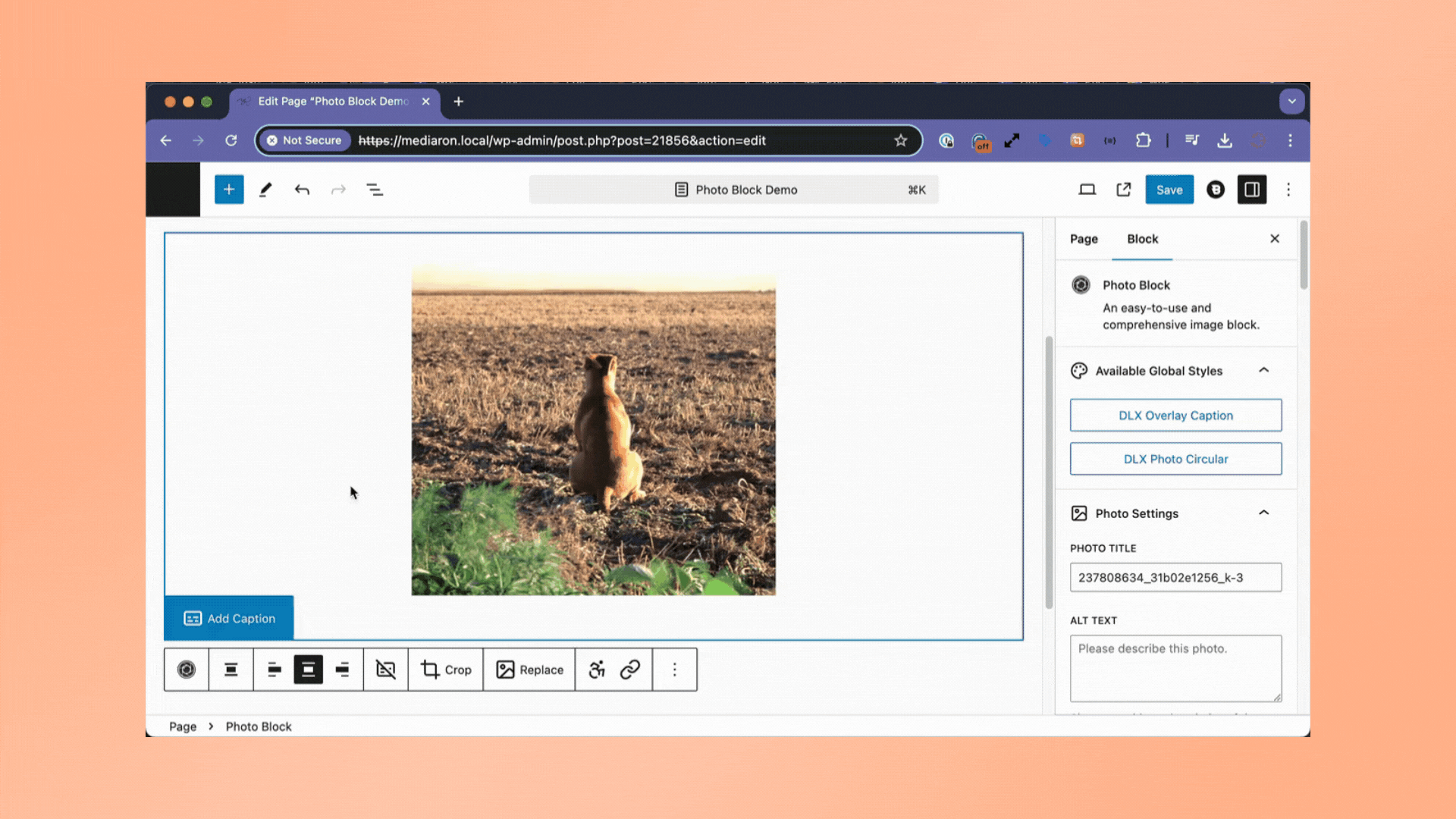
Task: Collapse the Photo Settings section
Action: (1176, 513)
